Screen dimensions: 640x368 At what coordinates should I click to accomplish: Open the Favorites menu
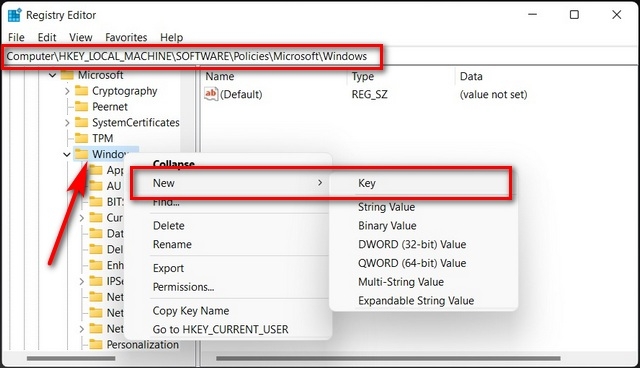tap(126, 38)
